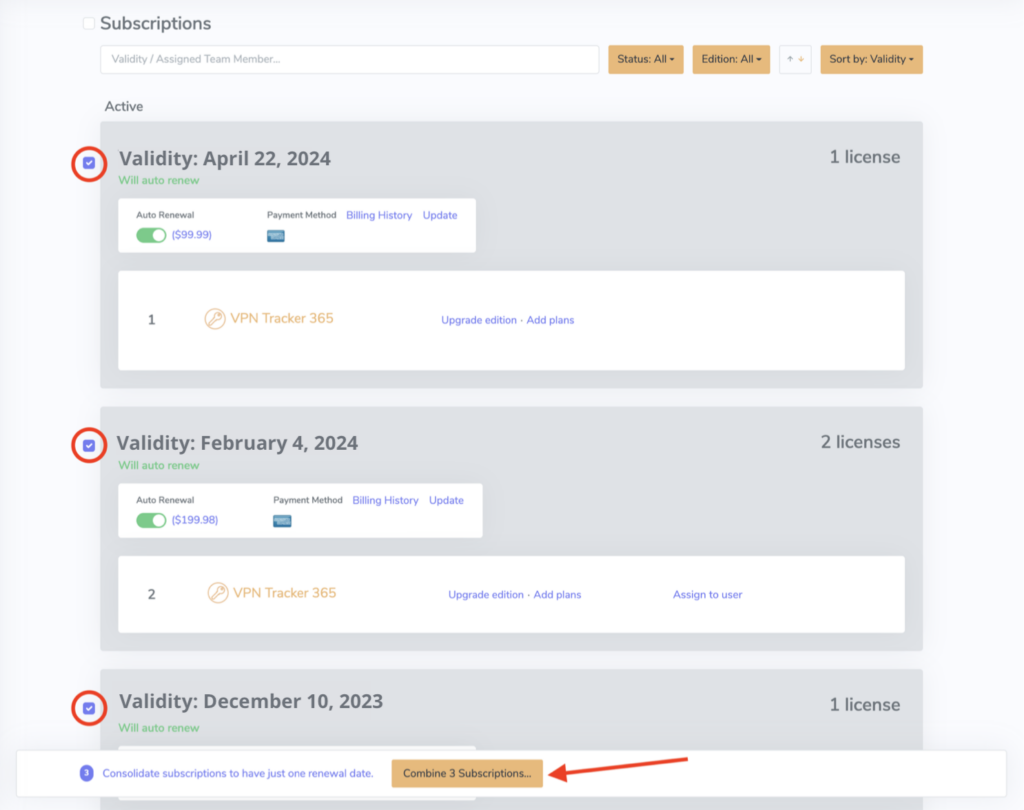Screen dimensions: 1024x810
Task: Click Consolidate subscriptions to have one renewal date
Action: tap(238, 773)
